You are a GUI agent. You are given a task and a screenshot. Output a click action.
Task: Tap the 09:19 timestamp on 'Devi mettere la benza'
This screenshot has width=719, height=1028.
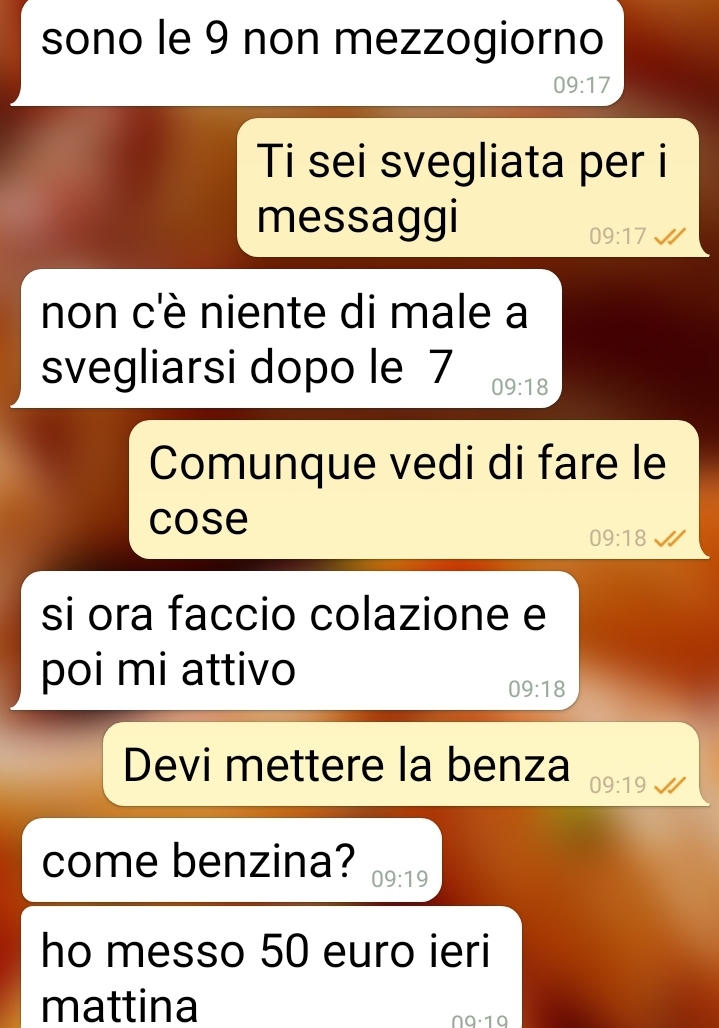(617, 785)
